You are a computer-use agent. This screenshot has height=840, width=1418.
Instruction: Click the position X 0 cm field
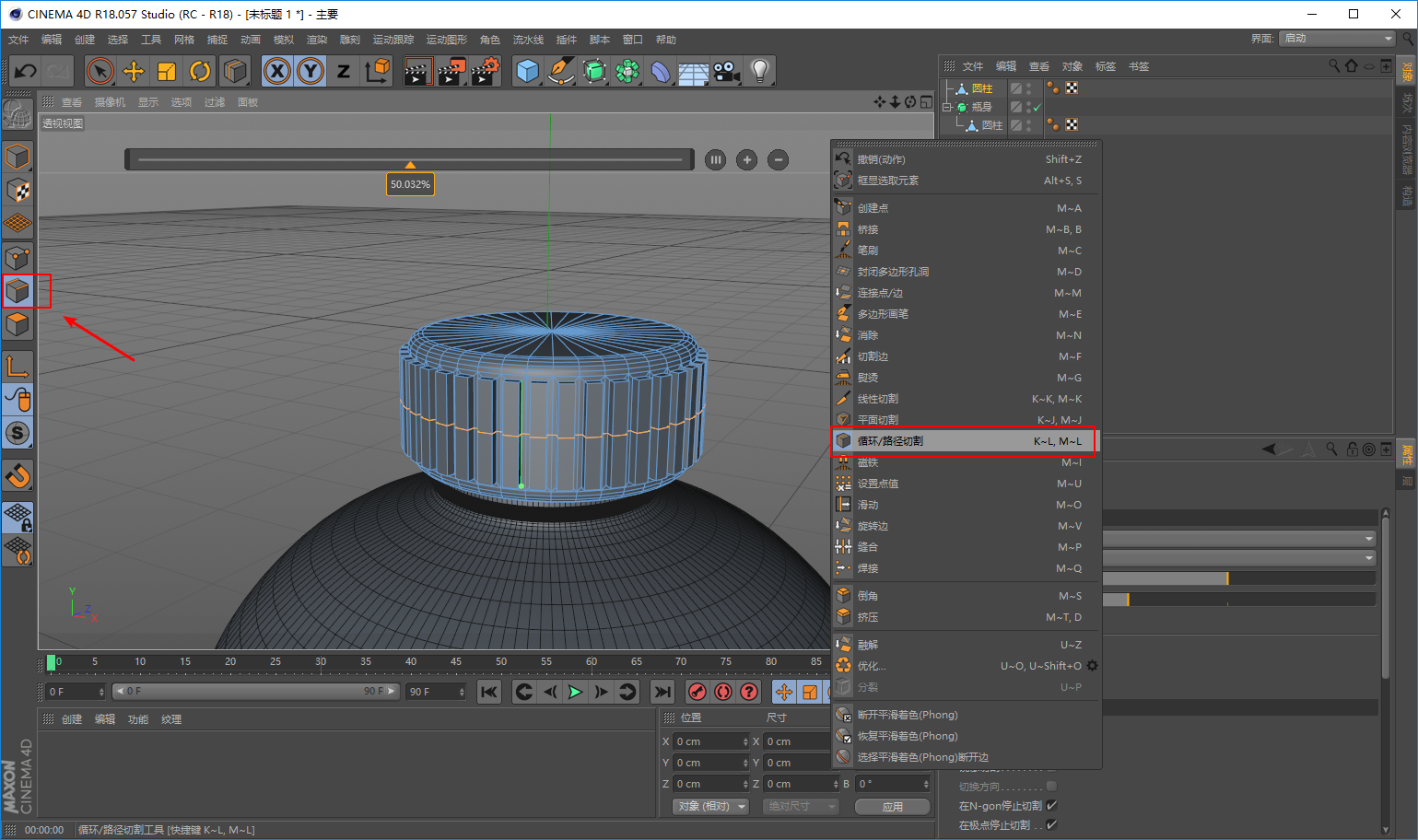click(x=712, y=741)
